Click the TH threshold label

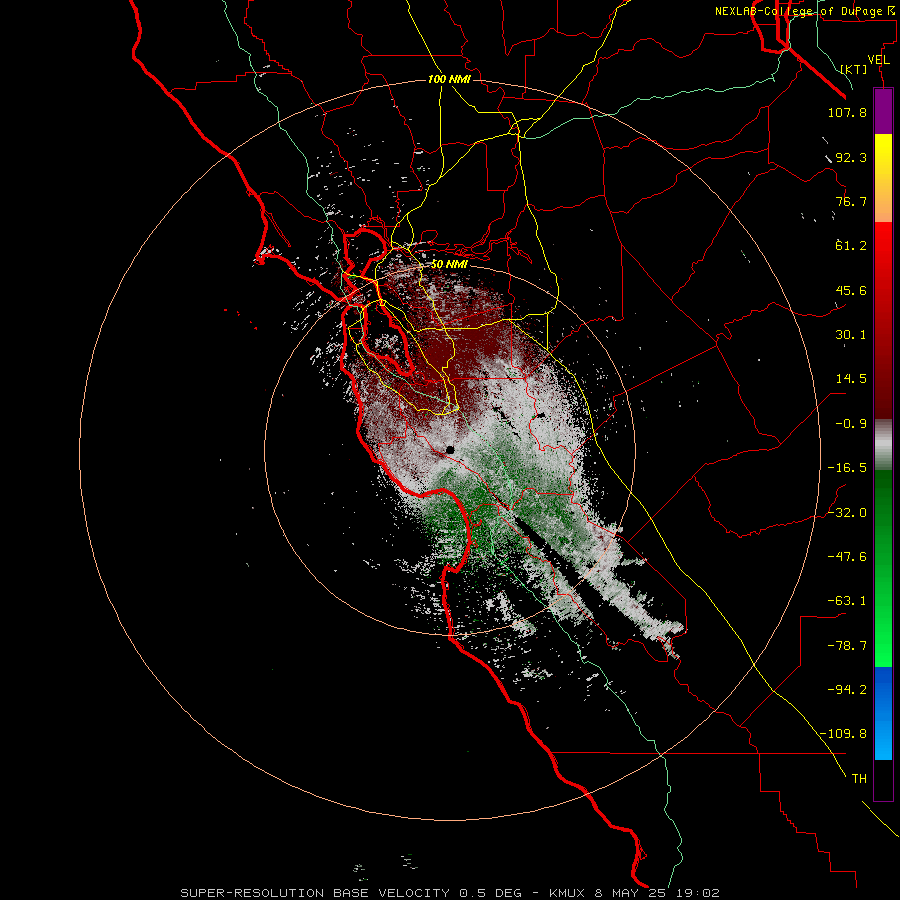coord(859,779)
